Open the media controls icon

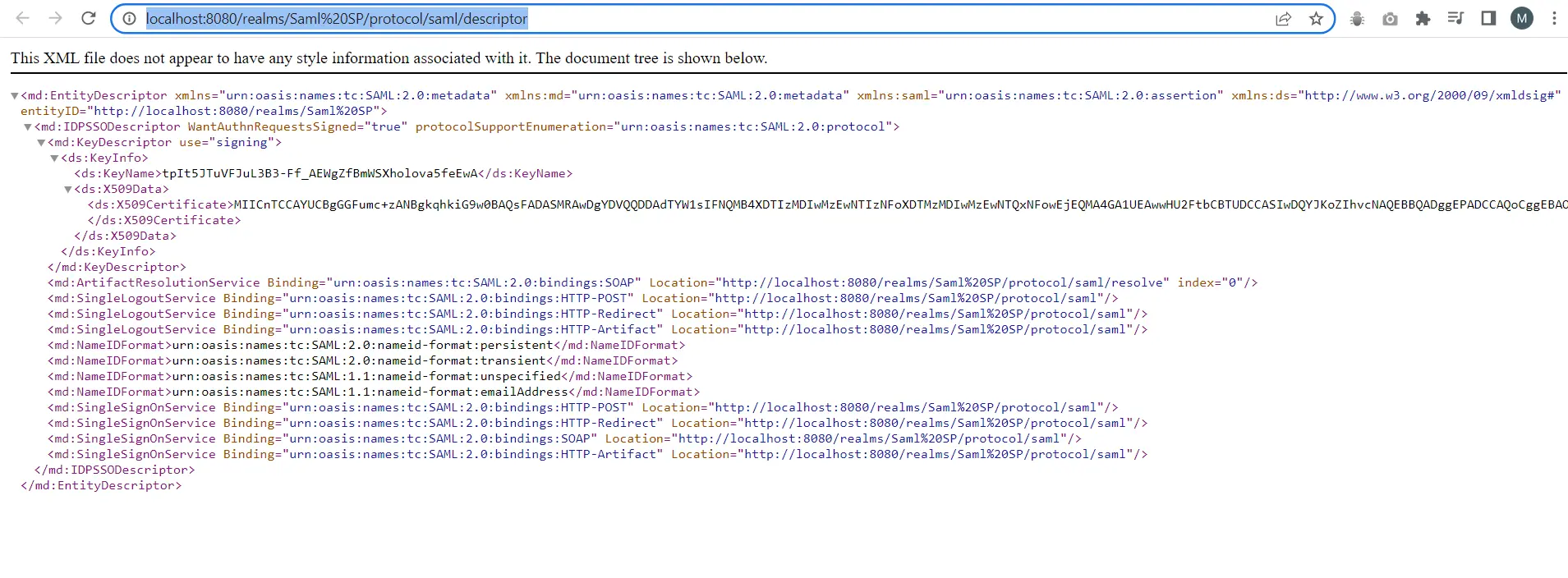pos(1455,18)
